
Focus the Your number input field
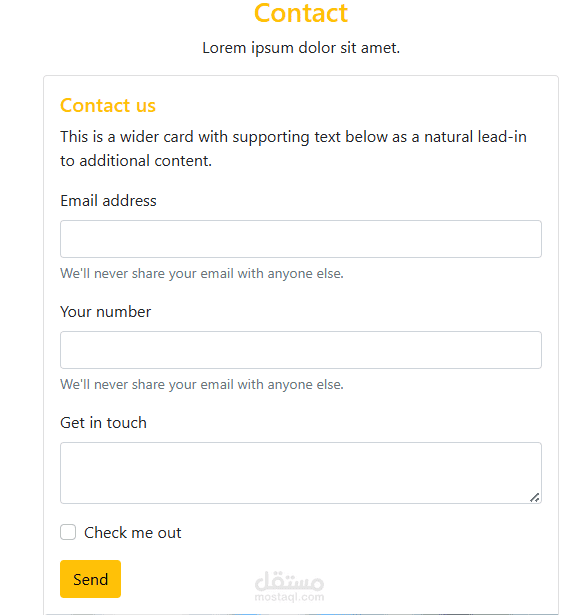click(301, 350)
